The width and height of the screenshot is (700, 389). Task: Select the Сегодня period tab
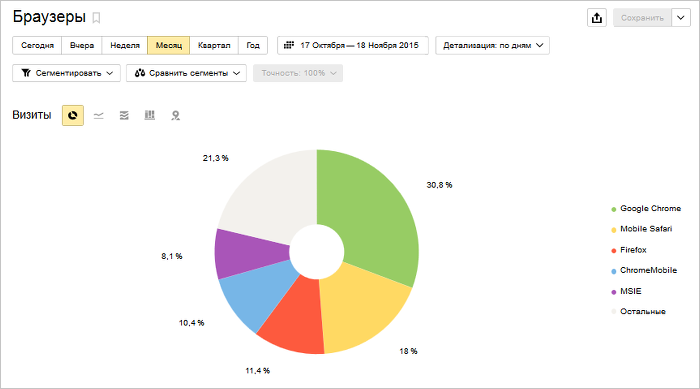coord(37,46)
